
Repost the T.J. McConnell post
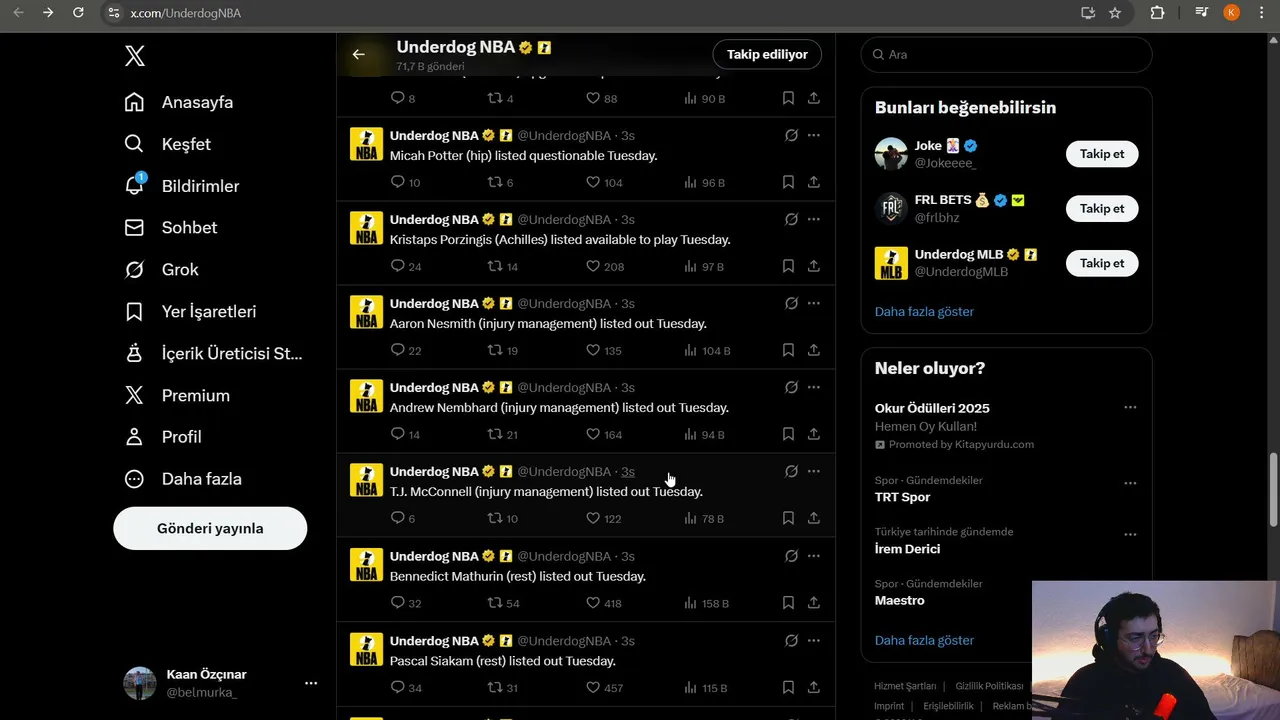(502, 519)
